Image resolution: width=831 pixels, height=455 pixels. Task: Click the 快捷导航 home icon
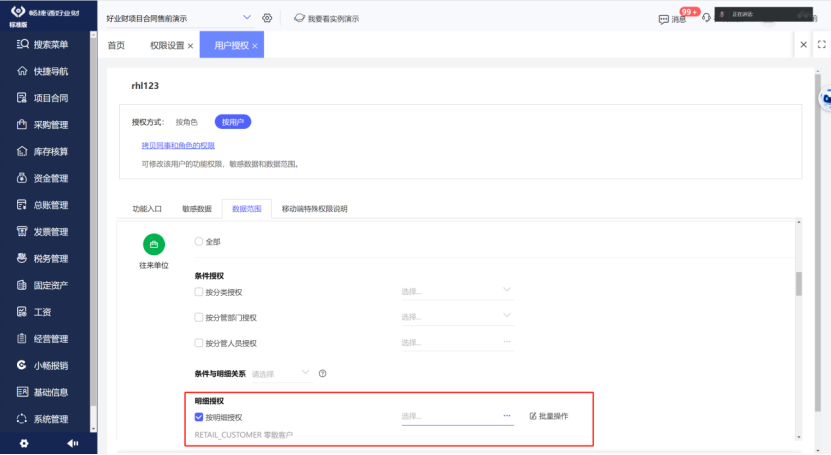[22, 71]
